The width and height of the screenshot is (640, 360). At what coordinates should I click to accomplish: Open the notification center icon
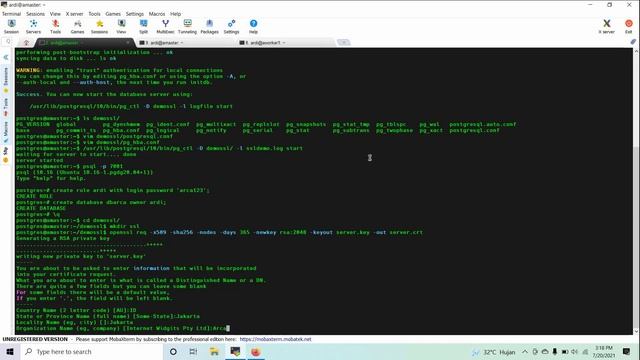click(627, 352)
